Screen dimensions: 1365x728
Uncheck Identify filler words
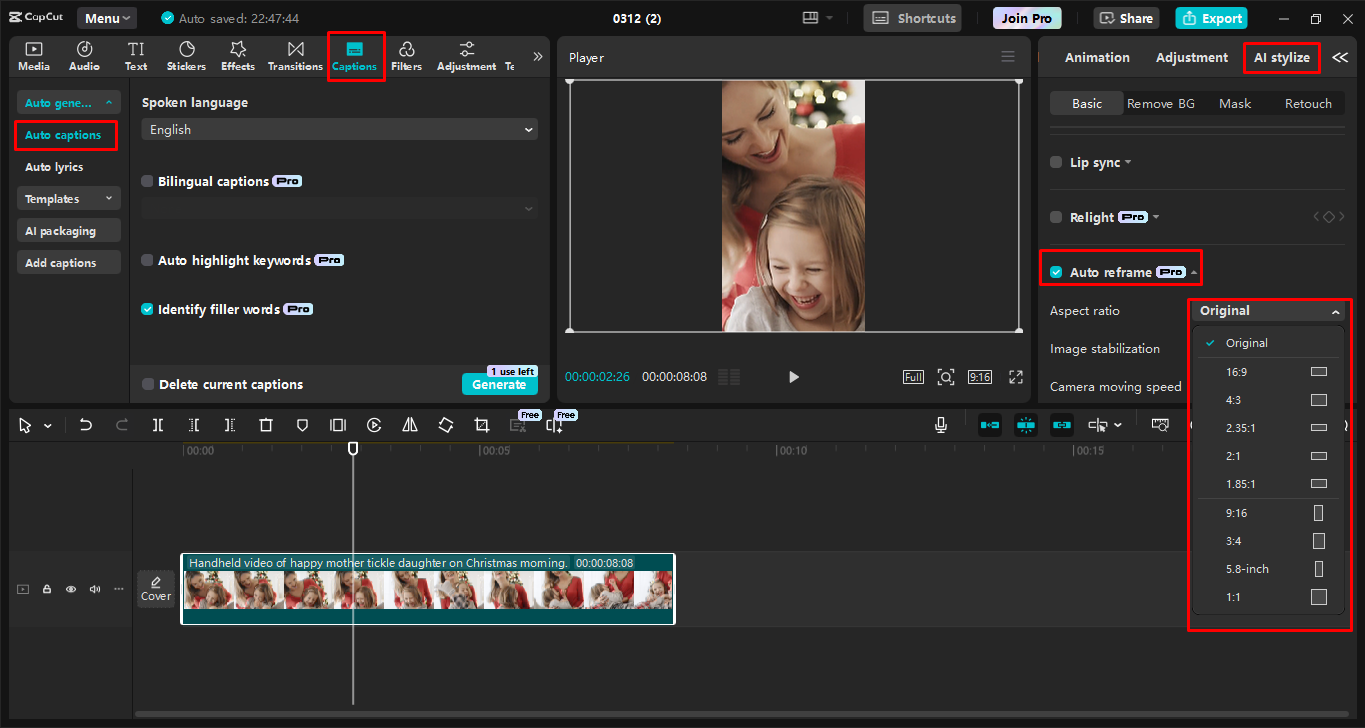tap(147, 309)
